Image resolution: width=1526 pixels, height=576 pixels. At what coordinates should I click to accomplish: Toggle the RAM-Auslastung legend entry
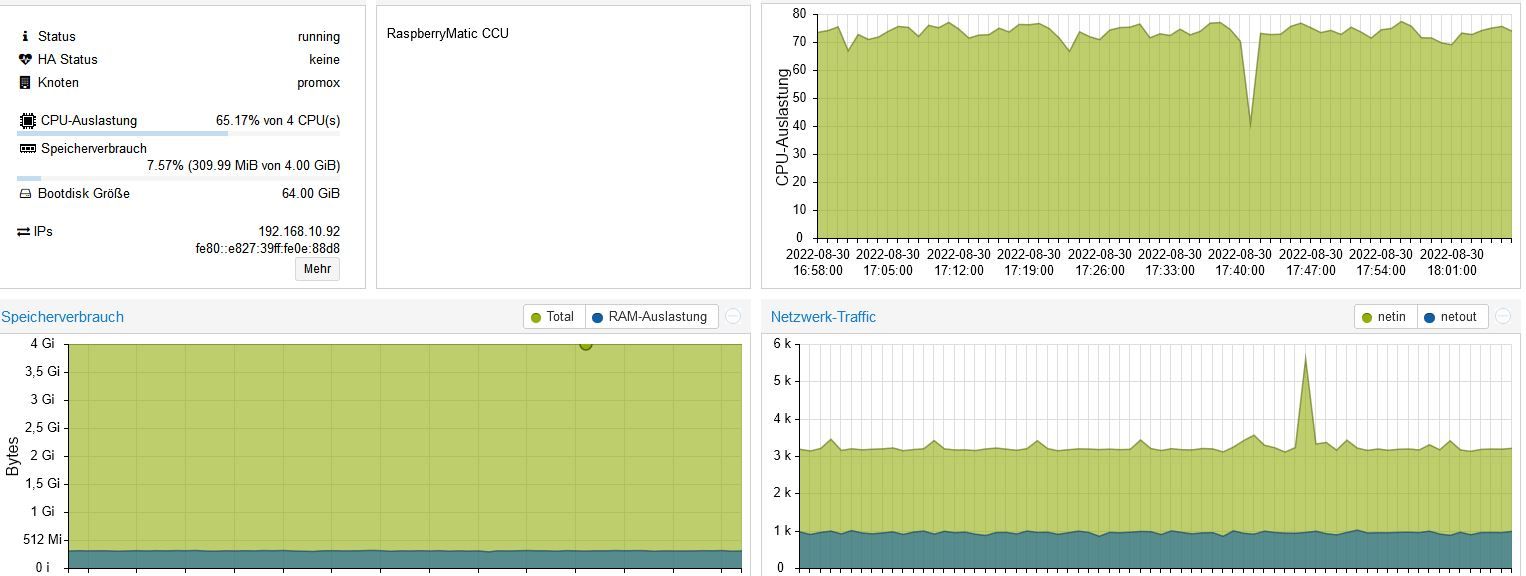649,316
